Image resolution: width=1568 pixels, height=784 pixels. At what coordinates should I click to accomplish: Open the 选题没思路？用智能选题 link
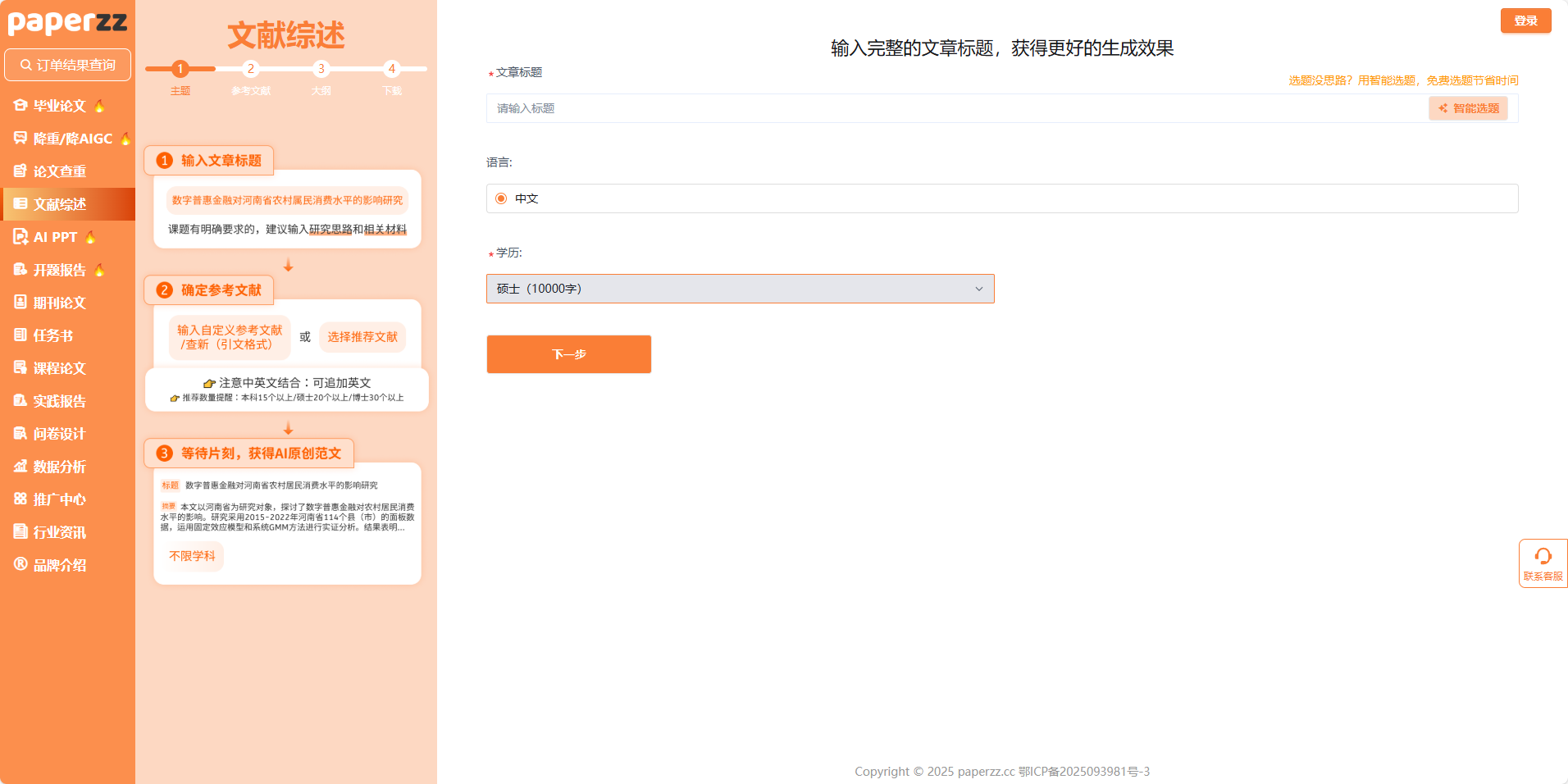(x=1402, y=80)
